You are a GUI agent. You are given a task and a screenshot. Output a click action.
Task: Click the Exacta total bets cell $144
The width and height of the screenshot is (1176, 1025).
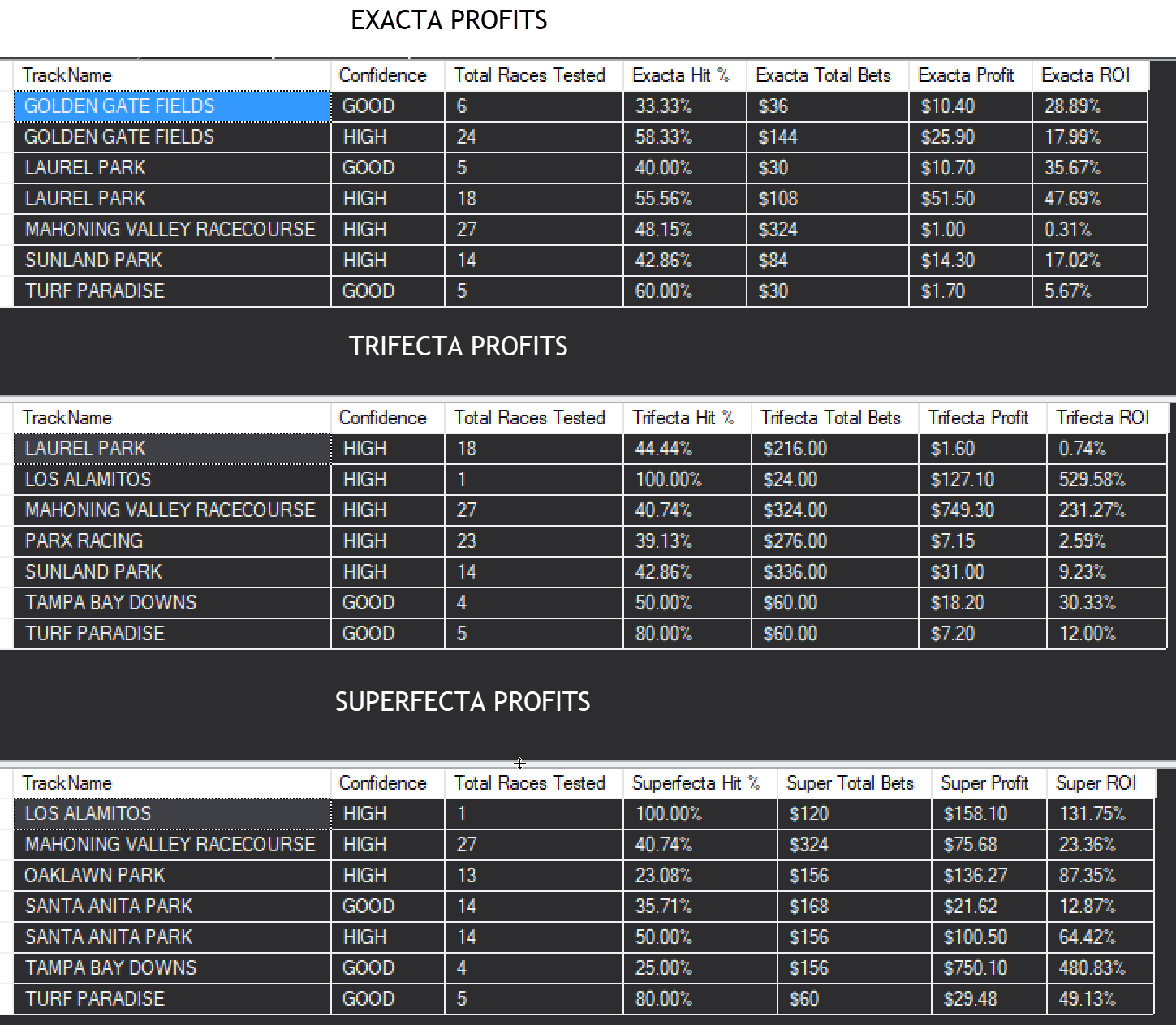point(827,137)
